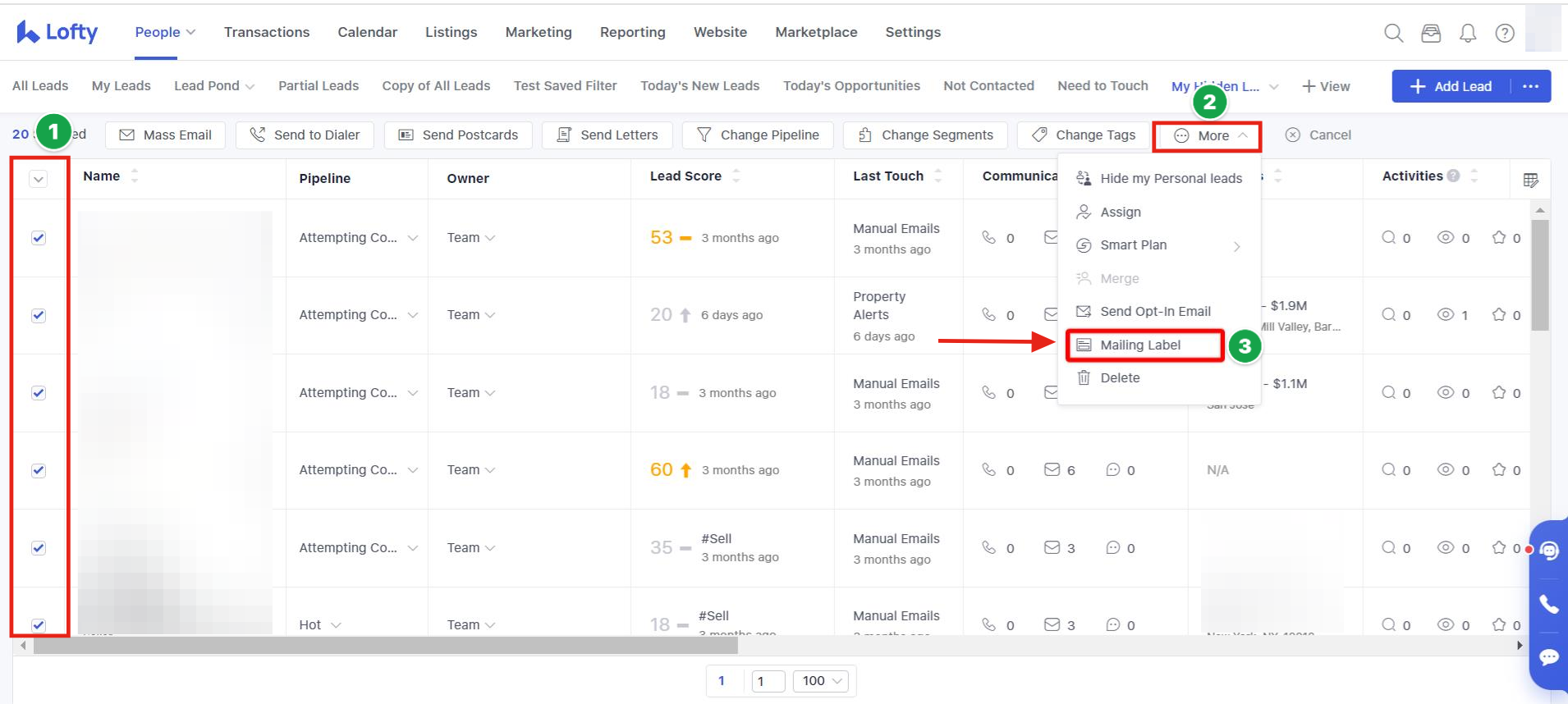Click the help question mark icon
The image size is (1568, 704).
click(x=1505, y=33)
